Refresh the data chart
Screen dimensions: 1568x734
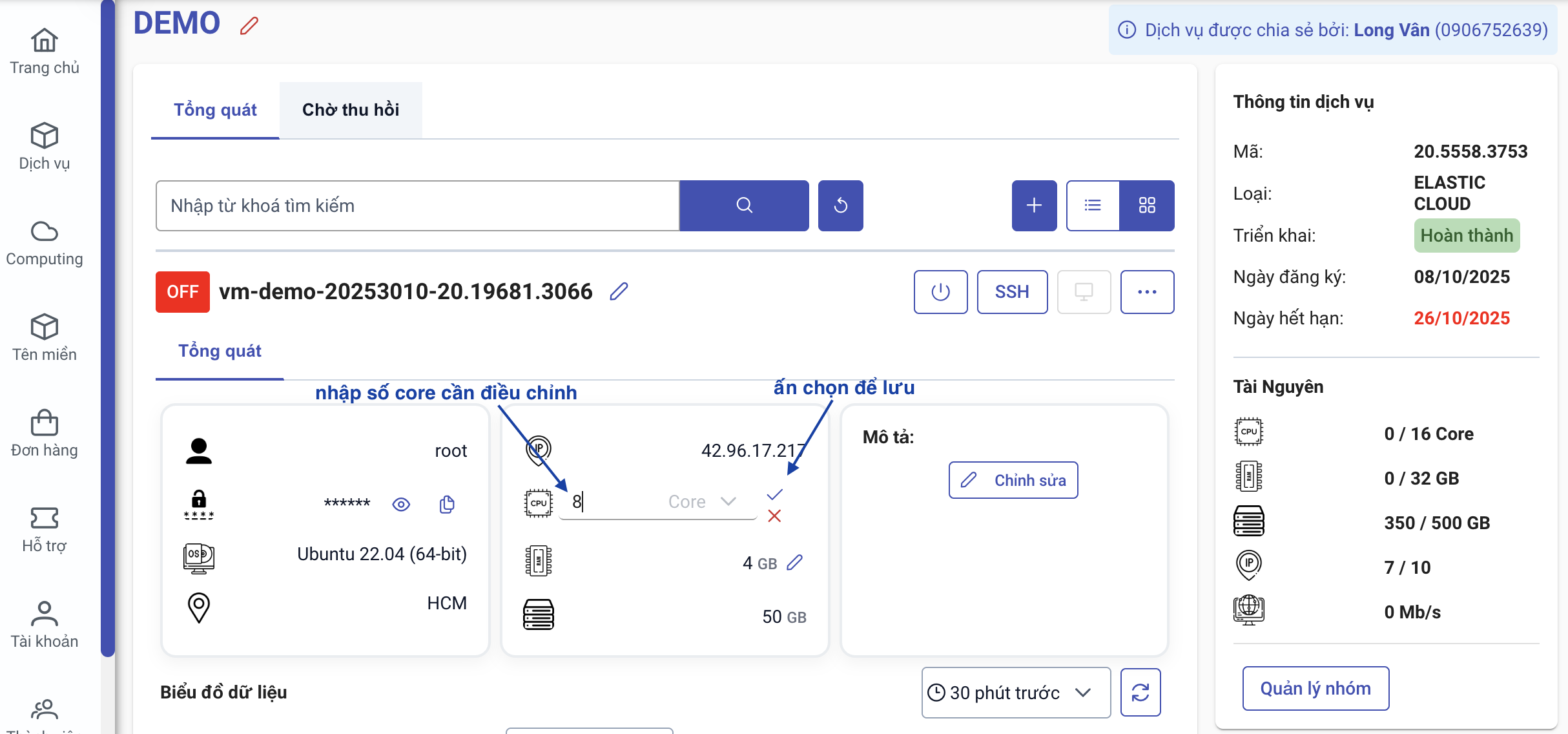[x=1140, y=693]
